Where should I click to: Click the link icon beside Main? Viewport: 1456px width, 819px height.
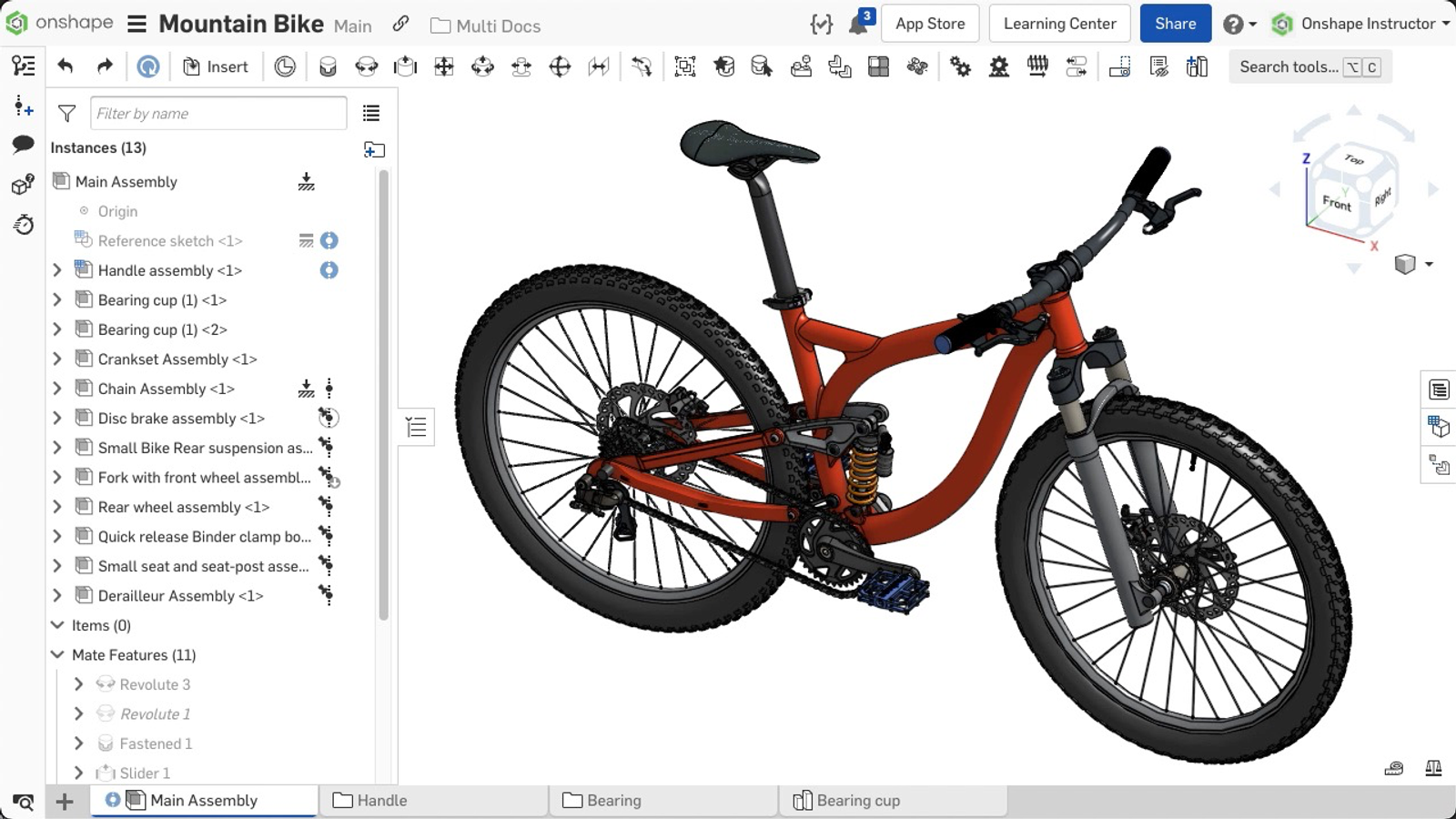pyautogui.click(x=400, y=25)
